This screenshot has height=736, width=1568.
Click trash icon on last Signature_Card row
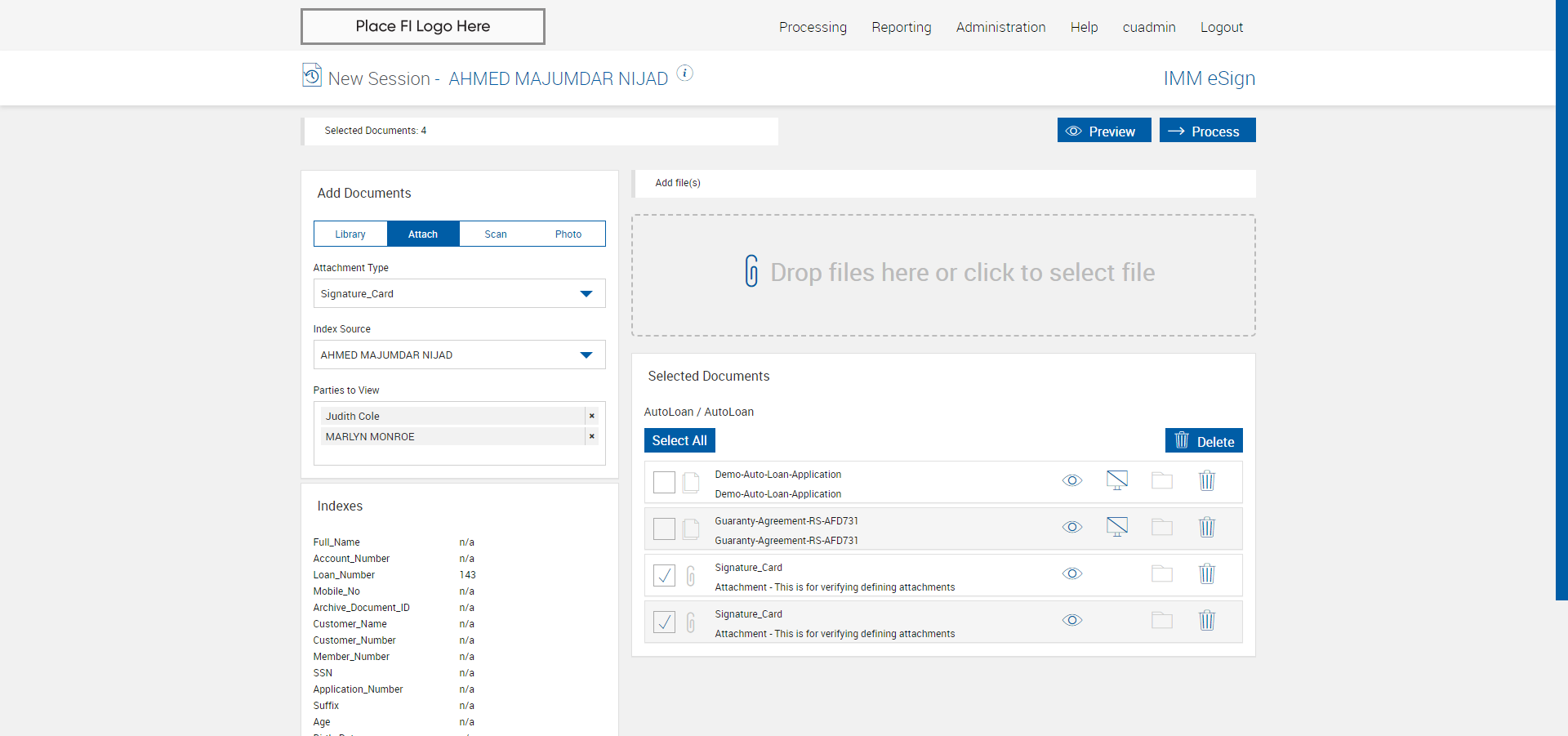click(1206, 620)
